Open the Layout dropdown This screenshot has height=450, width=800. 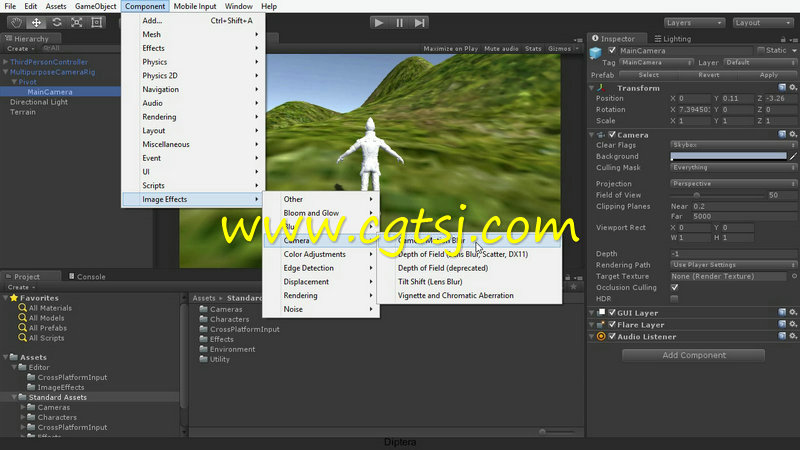click(762, 22)
